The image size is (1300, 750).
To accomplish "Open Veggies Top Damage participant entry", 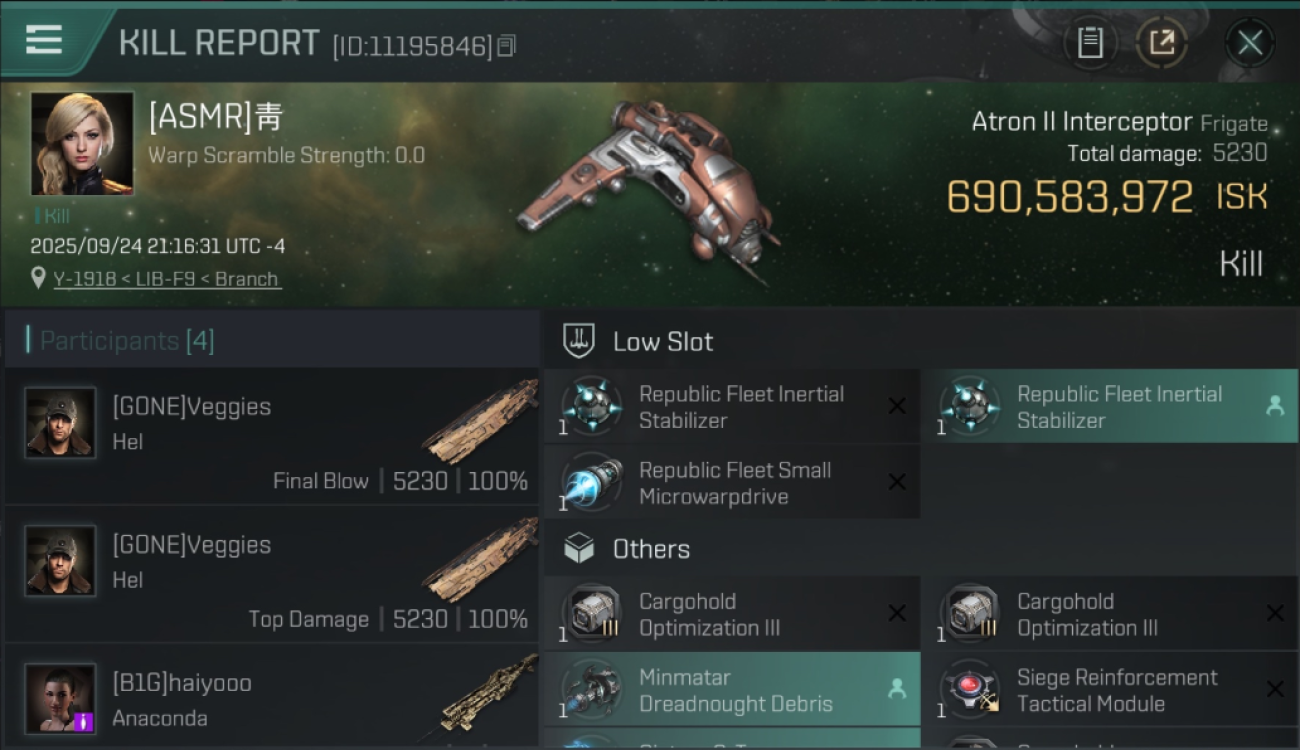I will pyautogui.click(x=272, y=575).
